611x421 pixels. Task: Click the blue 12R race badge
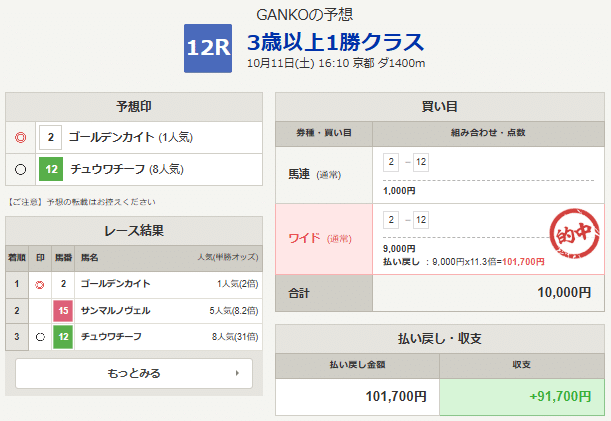click(209, 49)
